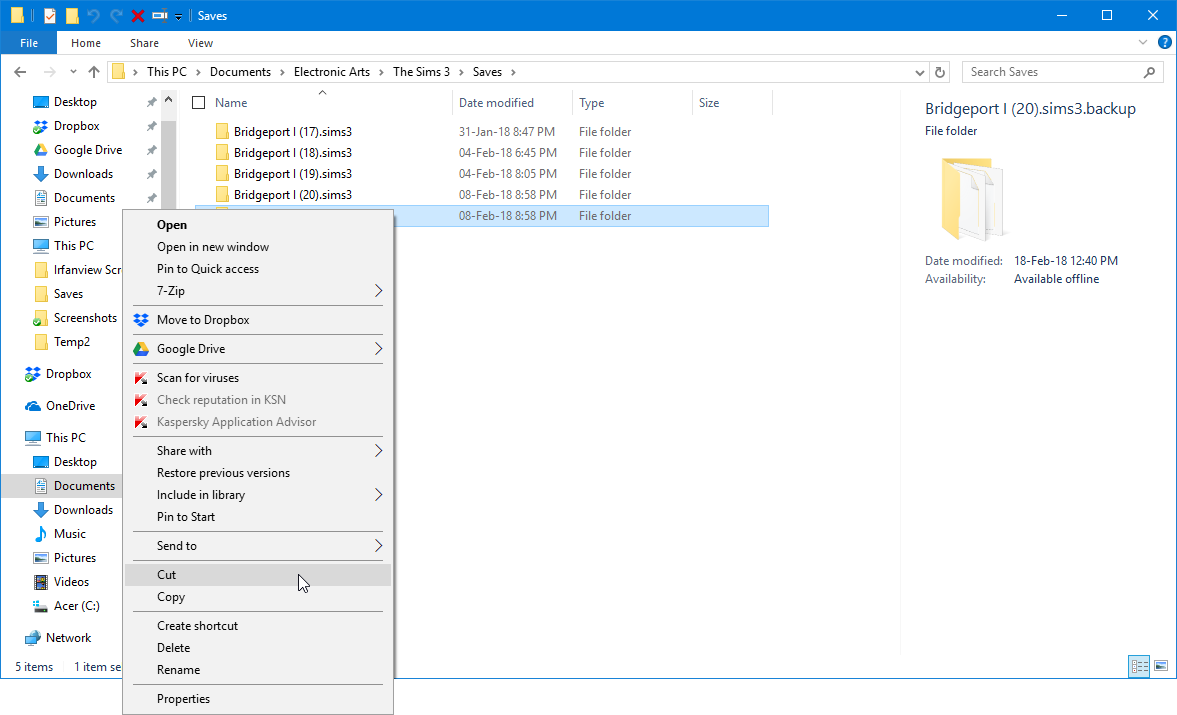Go back with the left arrow navigation button
The height and width of the screenshot is (715, 1177).
pyautogui.click(x=20, y=72)
